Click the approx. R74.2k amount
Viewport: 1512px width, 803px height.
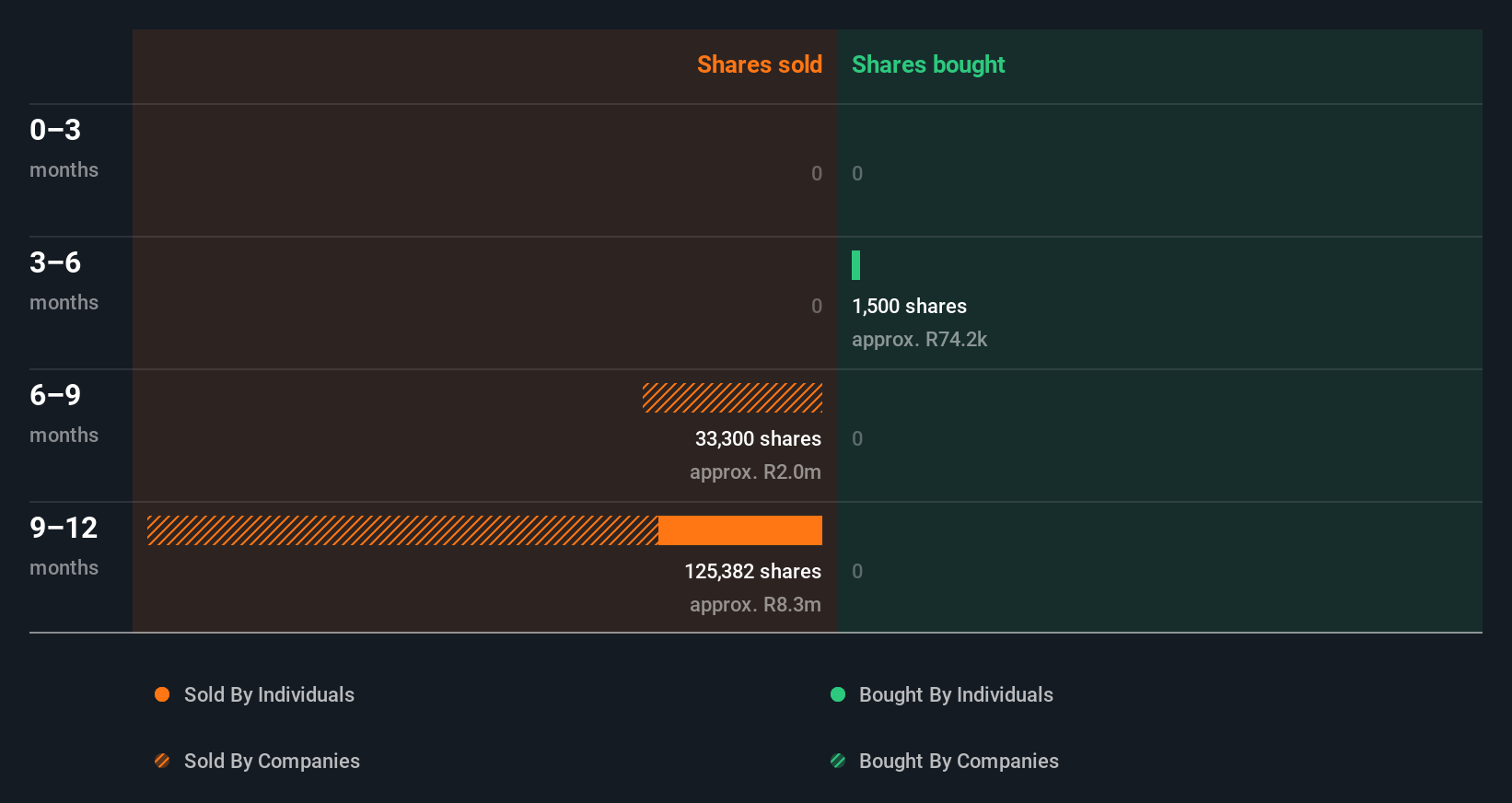(x=919, y=339)
